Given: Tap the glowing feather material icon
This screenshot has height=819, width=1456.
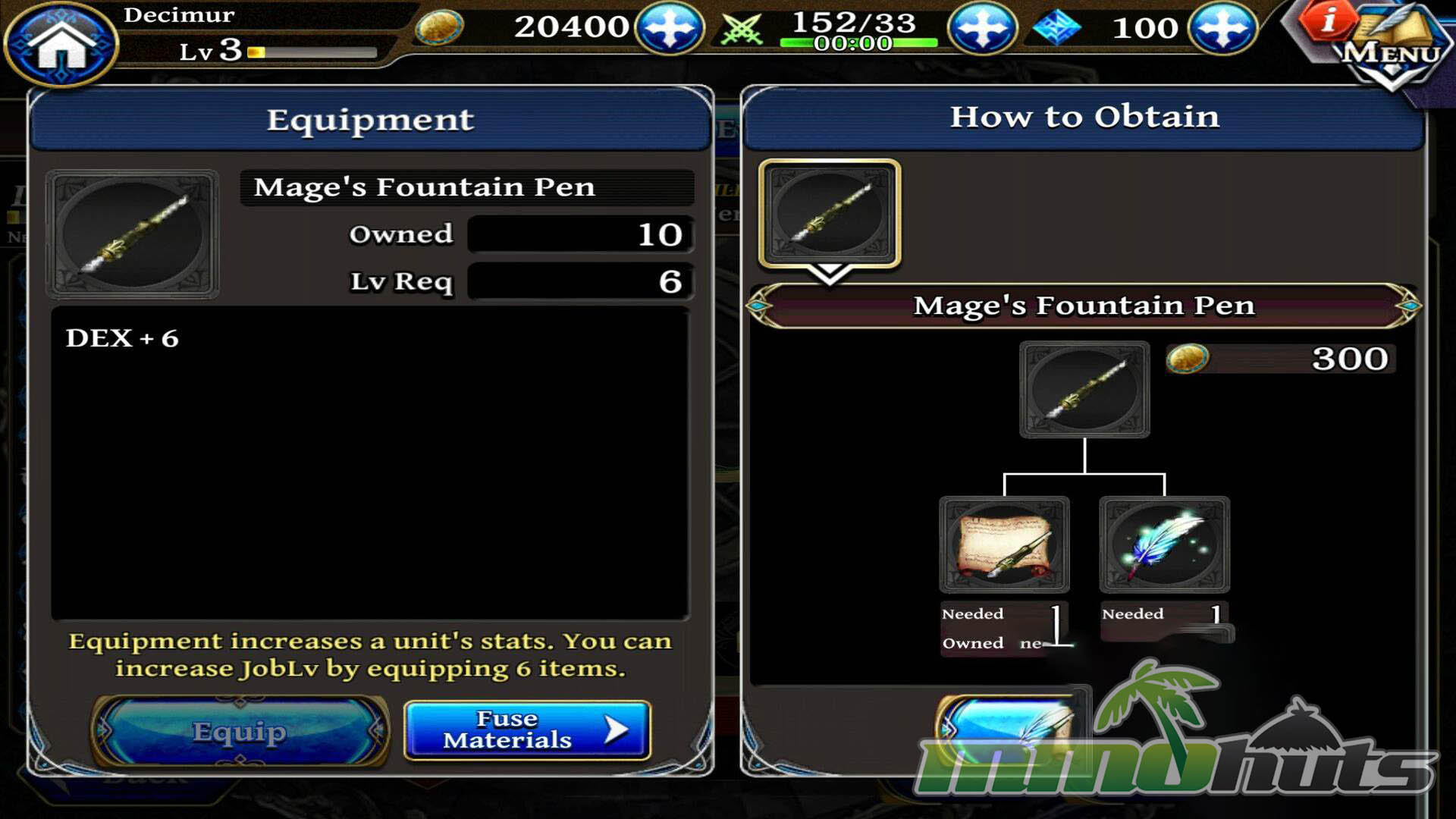Looking at the screenshot, I should [1165, 544].
